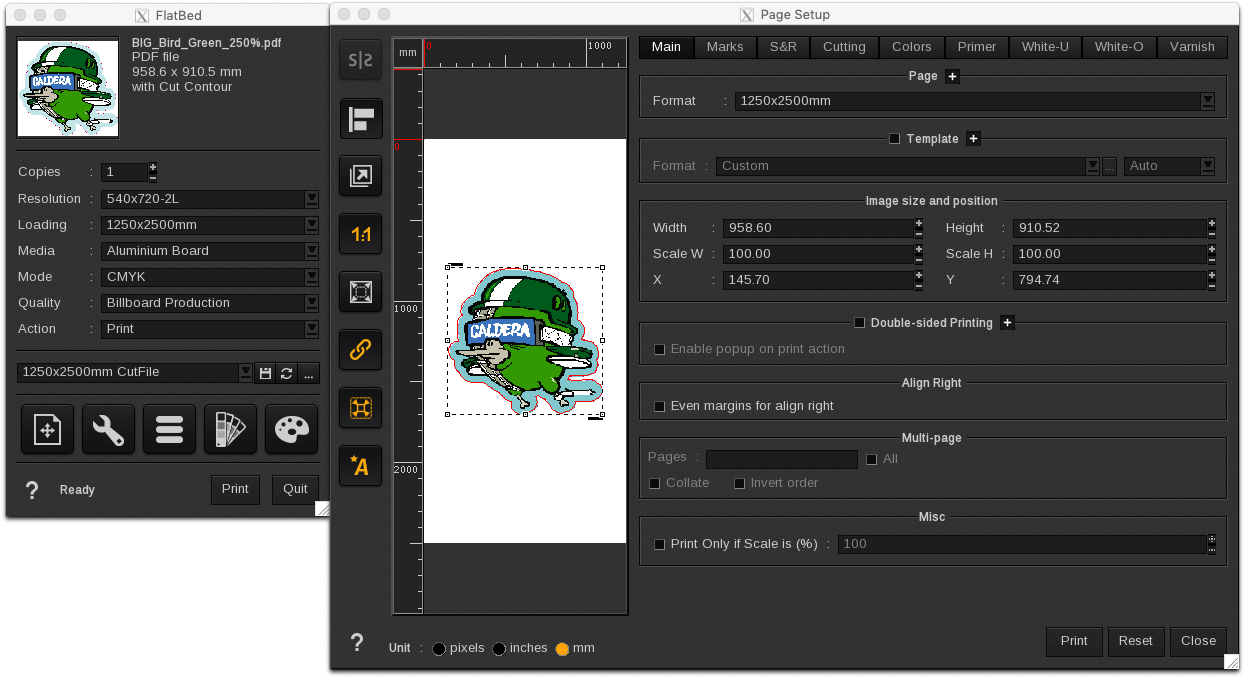Click the alignment icon in the preview toolbar
This screenshot has height=678, width=1245.
coord(360,119)
